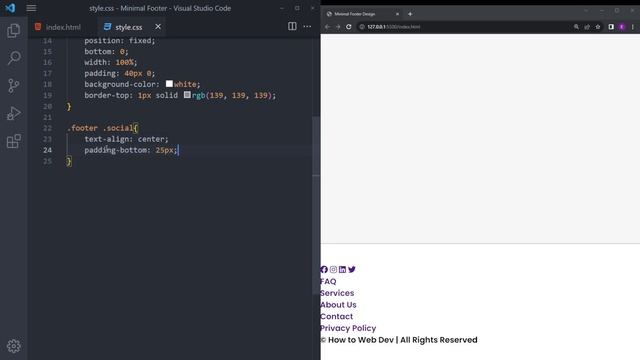This screenshot has width=640, height=360.
Task: Click the white color swatch on line 18
Action: point(169,84)
